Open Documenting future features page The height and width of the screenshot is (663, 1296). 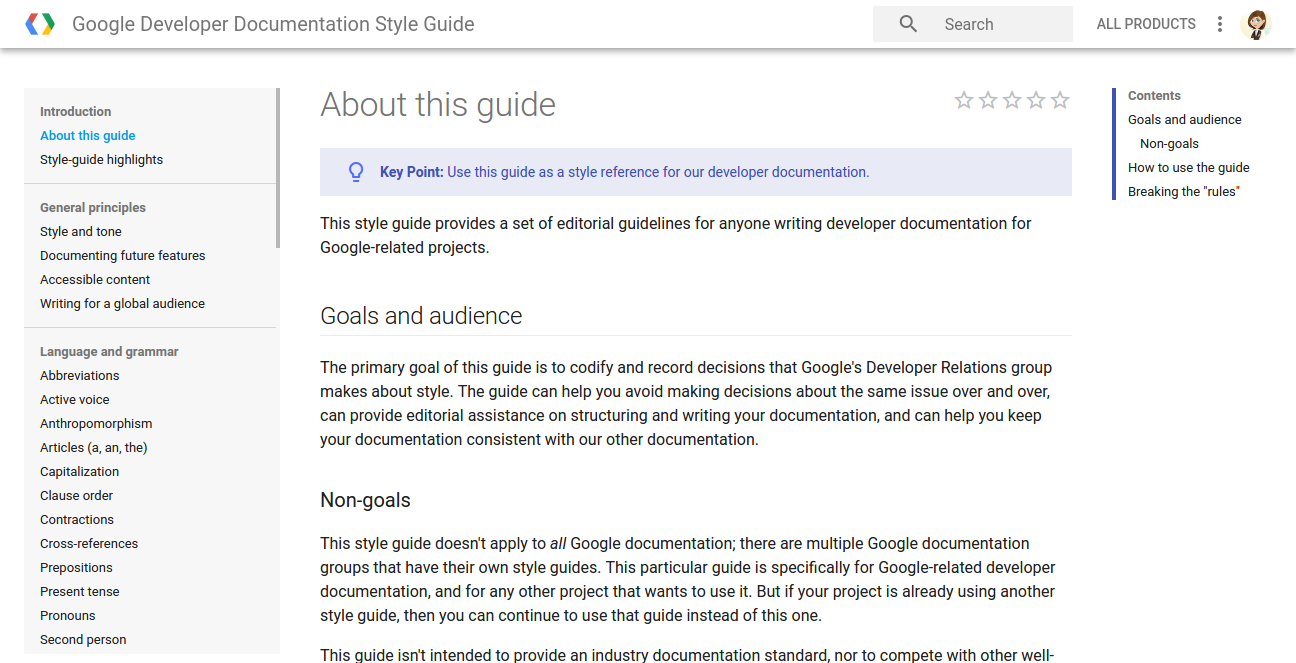coord(123,256)
